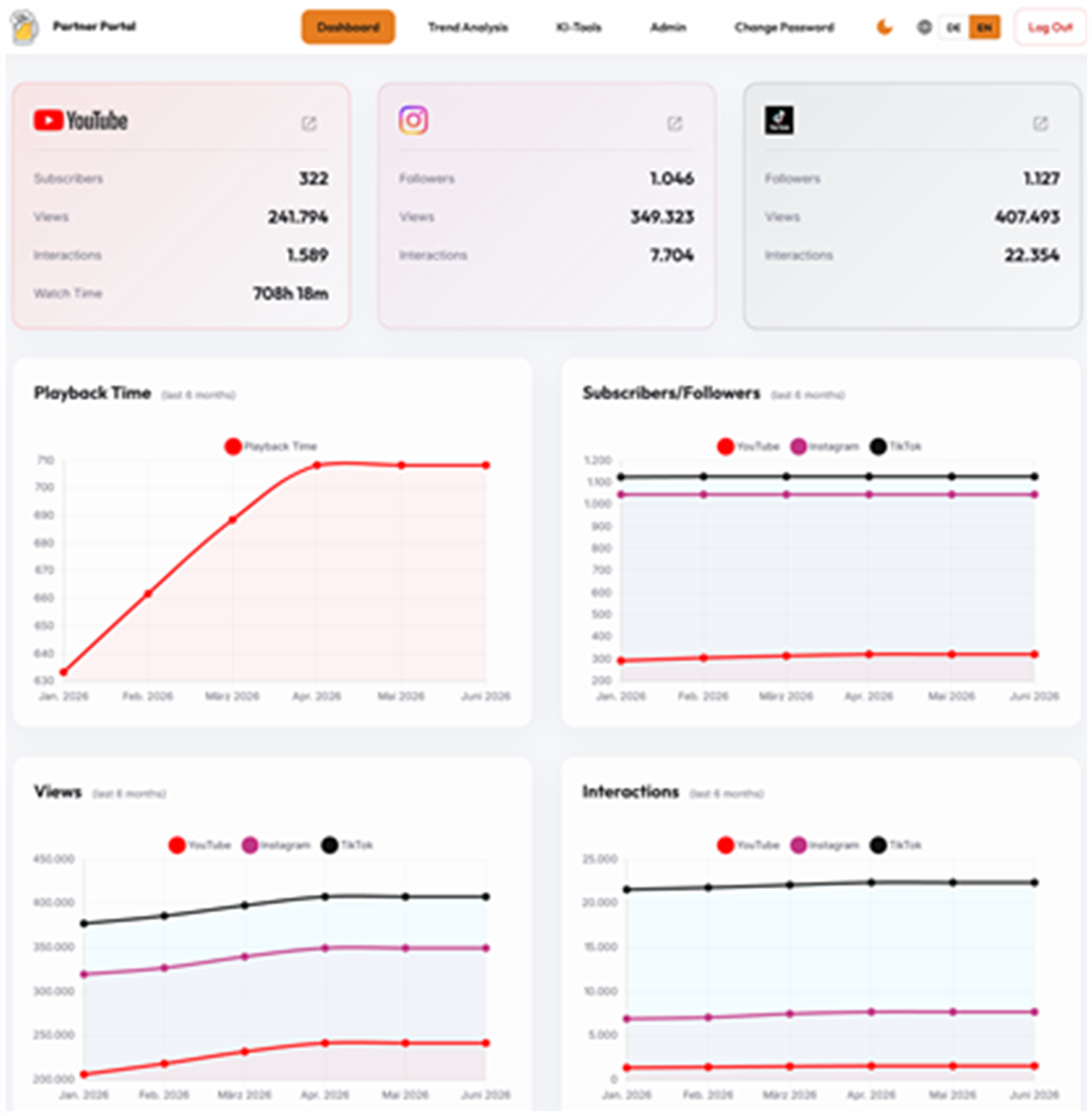
Task: Toggle dark mode with the moon icon
Action: [x=884, y=27]
